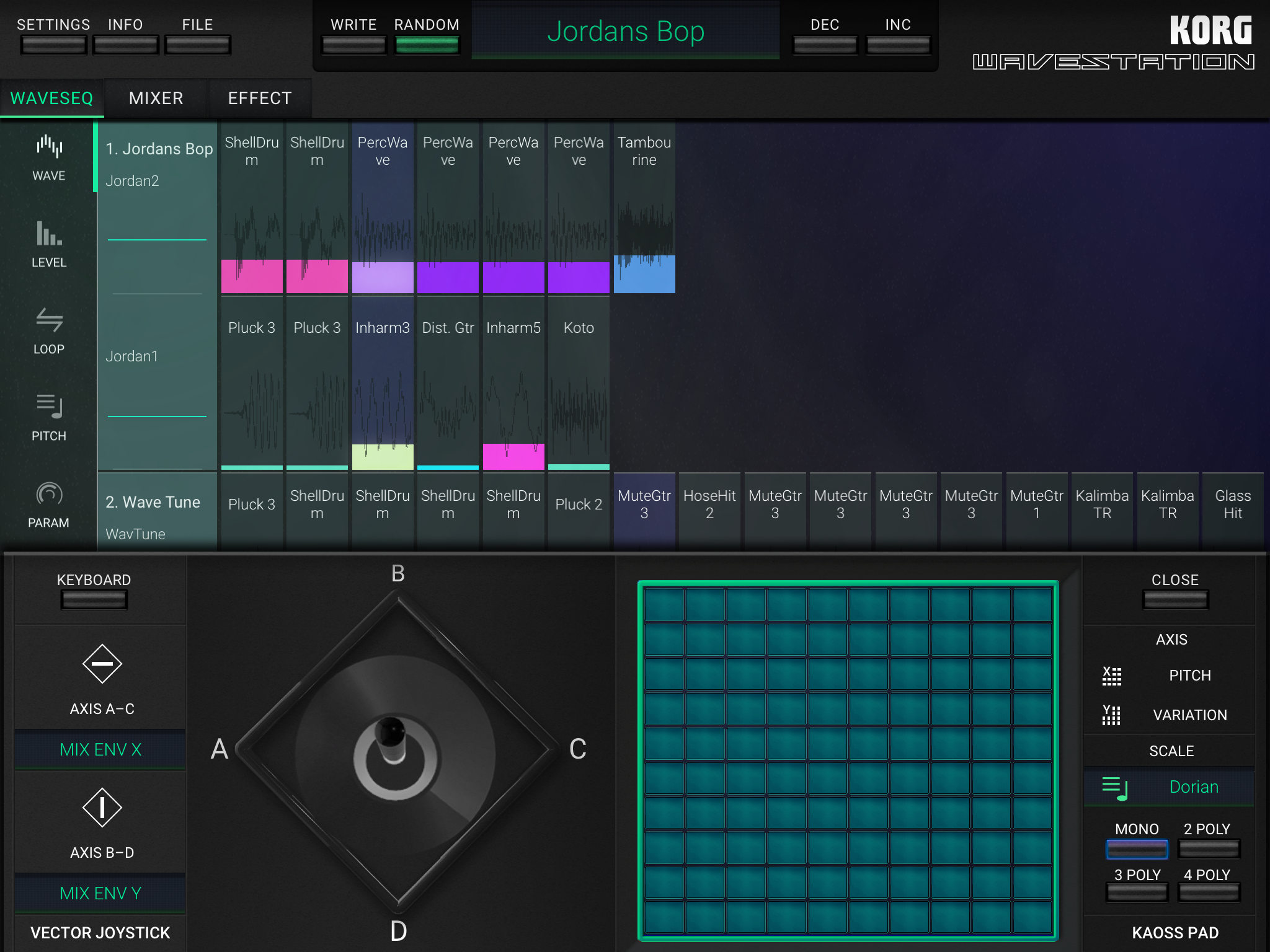Switch to the MIXER tab
The image size is (1270, 952).
[x=156, y=98]
